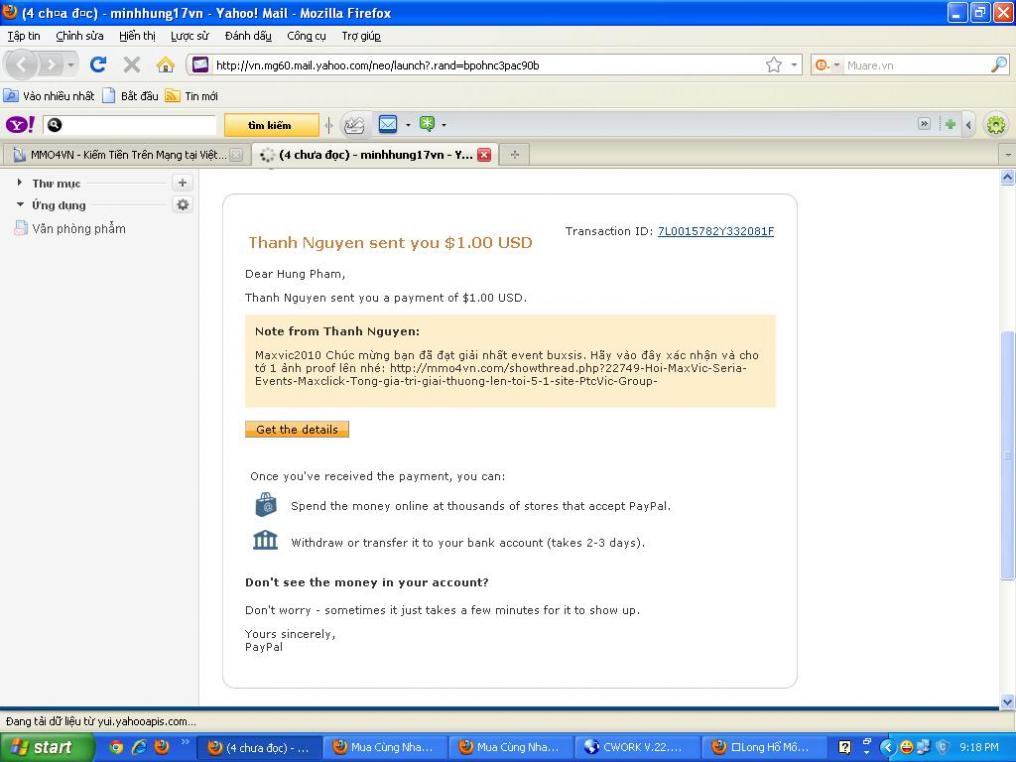Launch Internet Explorer from quick launch

tap(139, 747)
